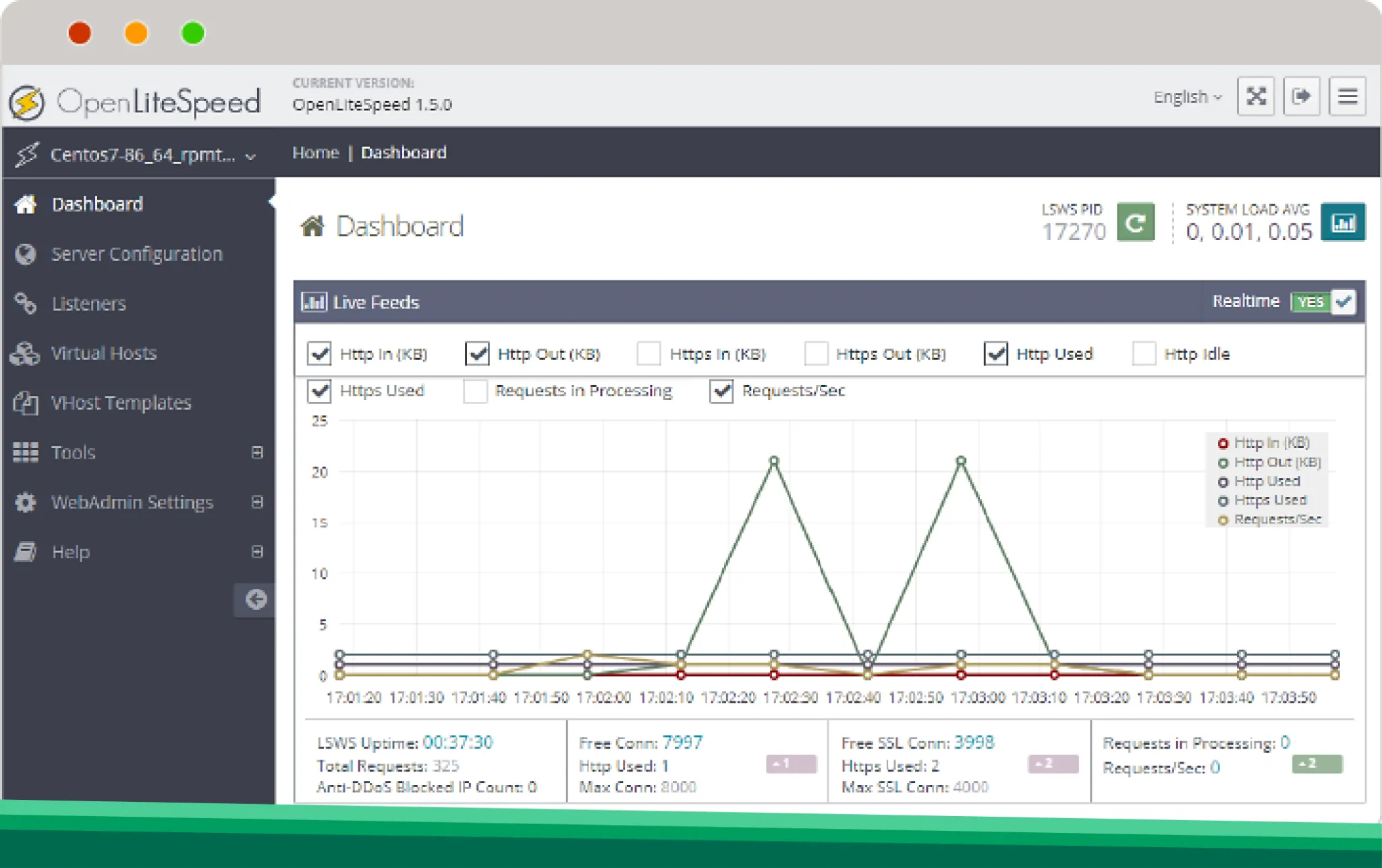1382x868 pixels.
Task: Expand the Tools submenu
Action: tap(257, 452)
